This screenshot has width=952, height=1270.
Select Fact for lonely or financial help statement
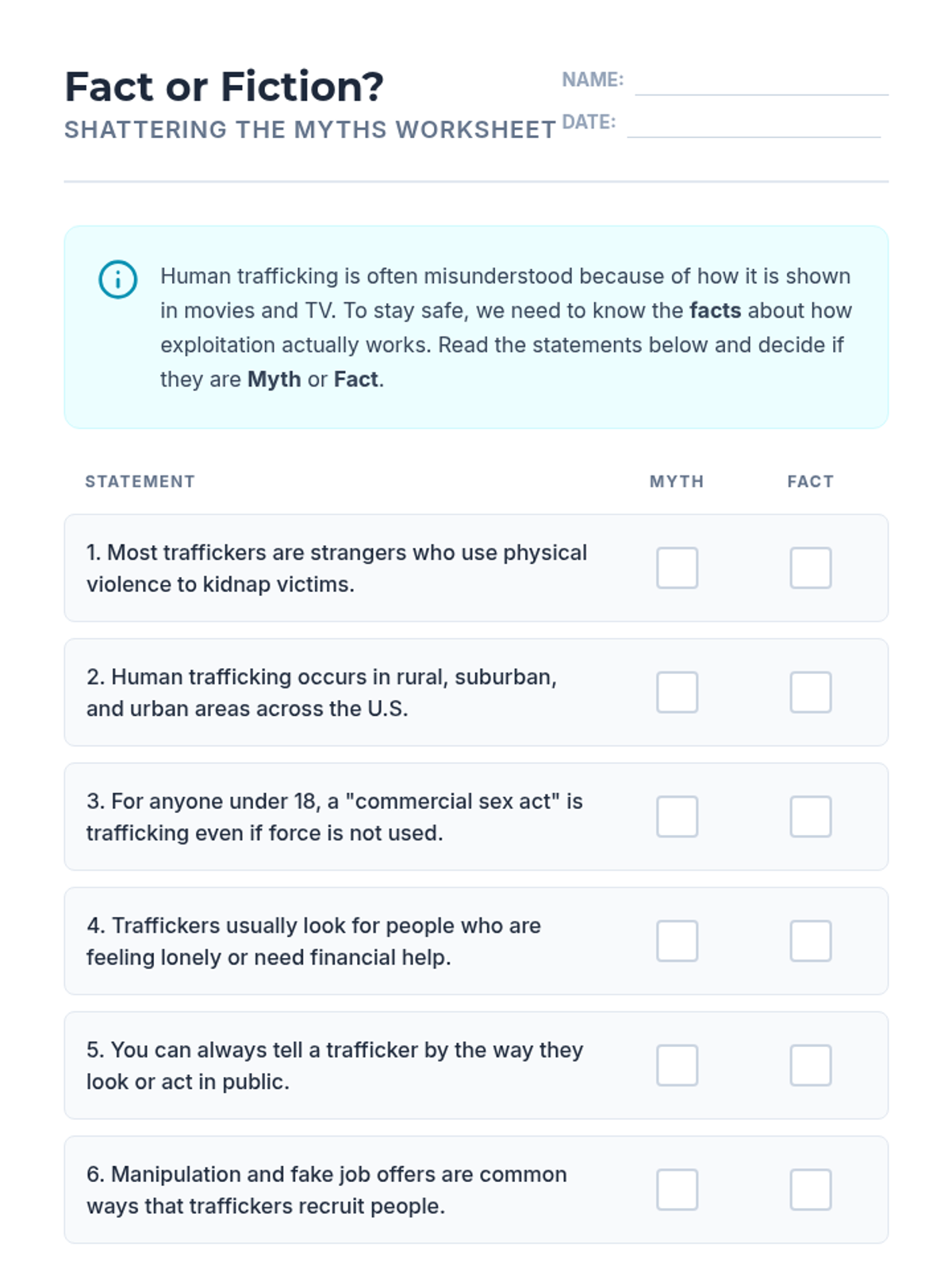point(810,941)
